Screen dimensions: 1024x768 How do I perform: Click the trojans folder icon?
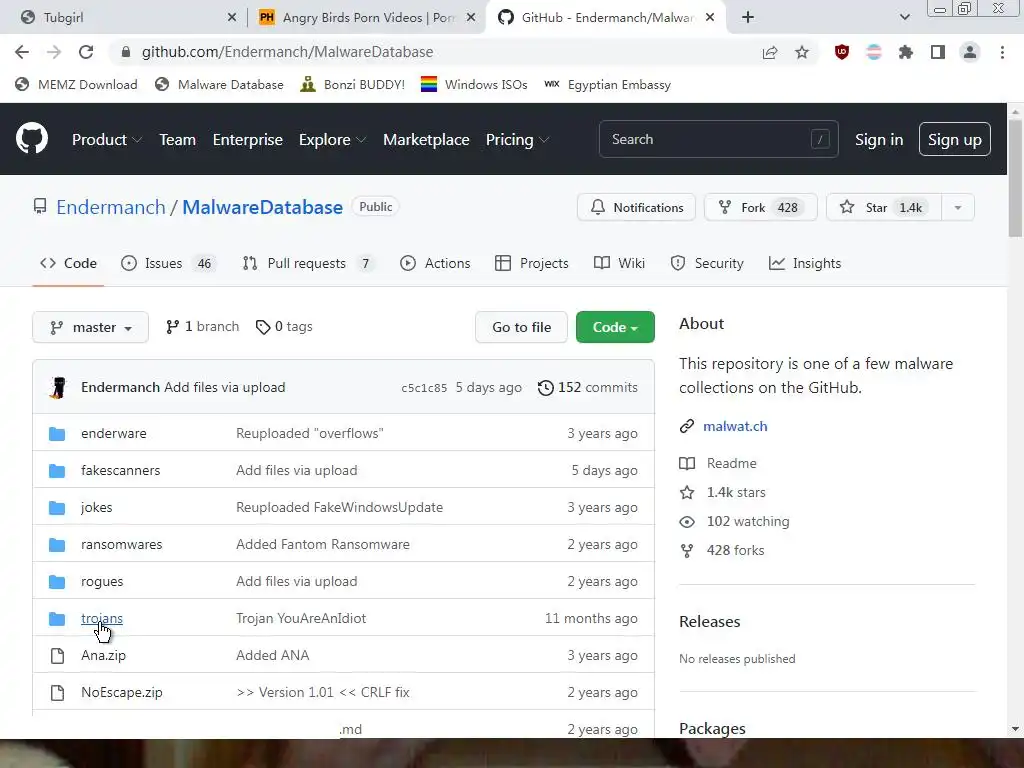click(x=57, y=618)
